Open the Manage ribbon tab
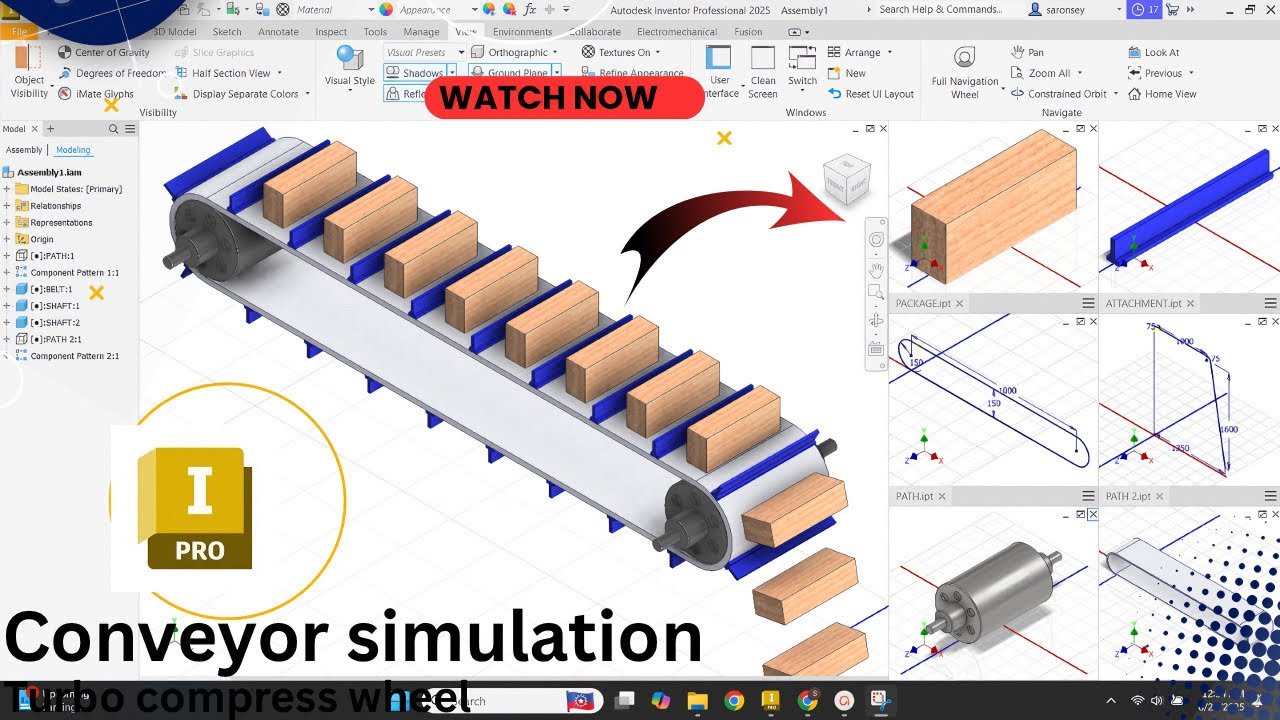1280x720 pixels. (x=421, y=32)
